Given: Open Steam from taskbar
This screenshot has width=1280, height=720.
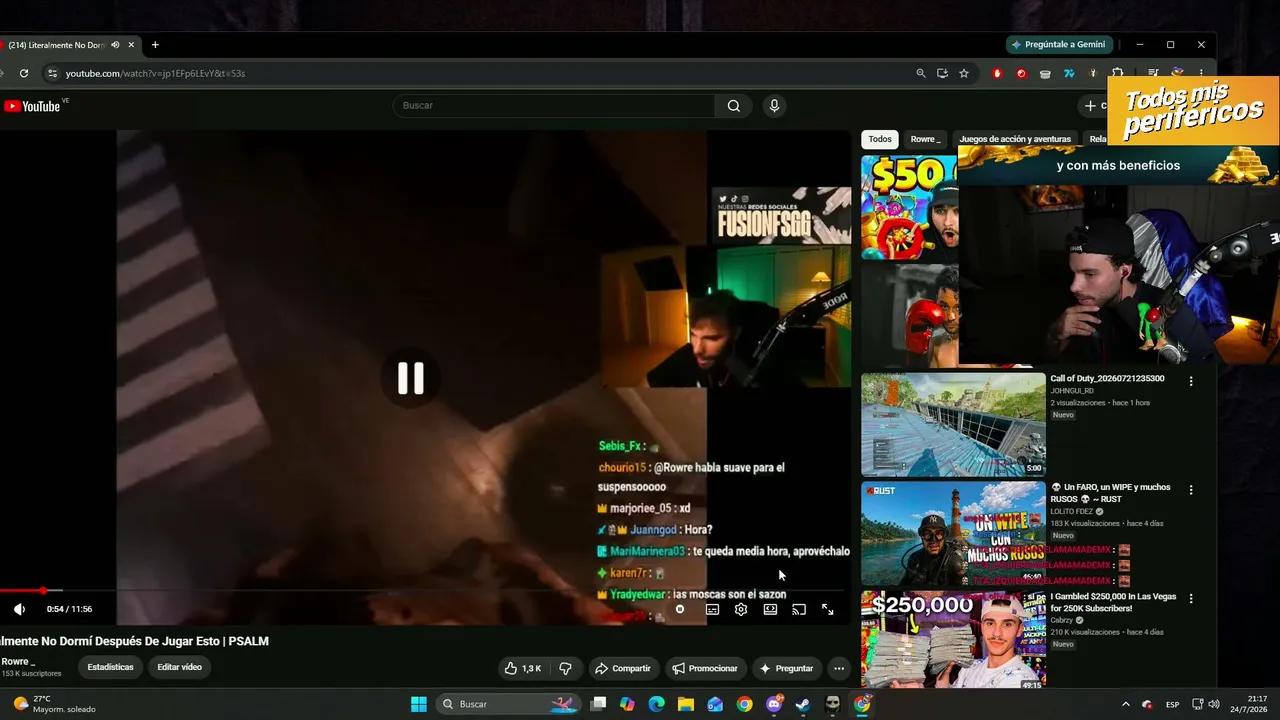Looking at the screenshot, I should (803, 704).
